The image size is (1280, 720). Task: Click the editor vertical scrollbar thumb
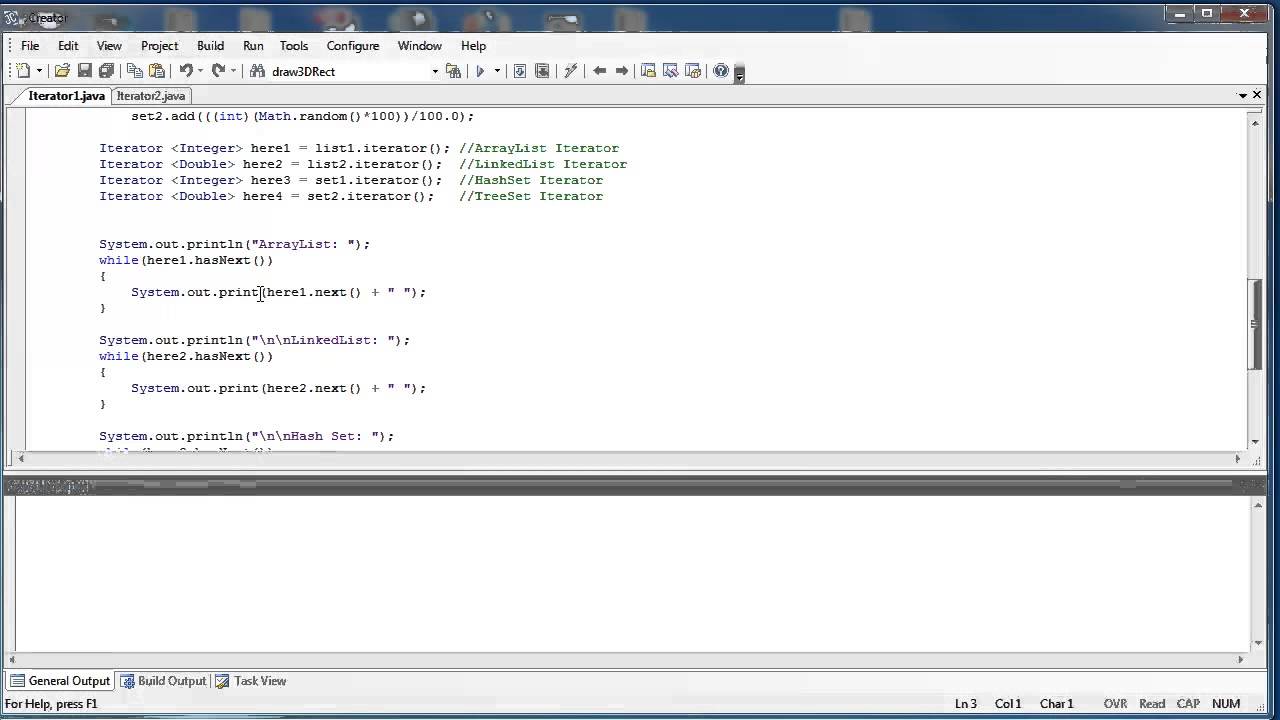[x=1255, y=325]
